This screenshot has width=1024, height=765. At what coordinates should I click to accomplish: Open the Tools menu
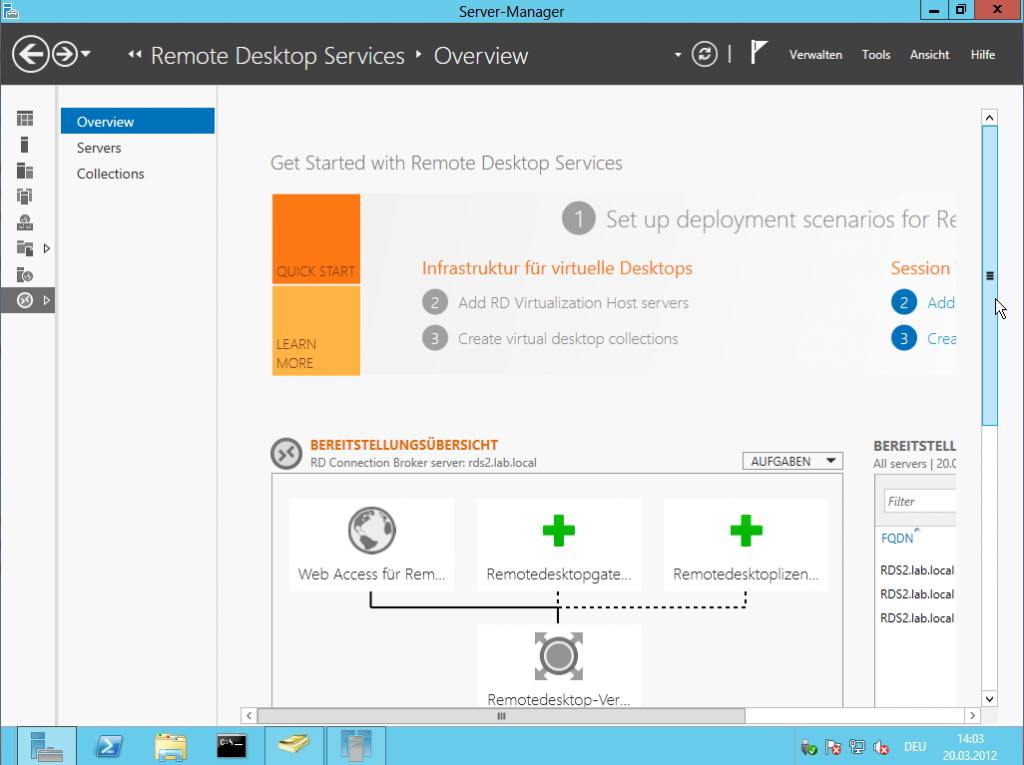point(876,55)
